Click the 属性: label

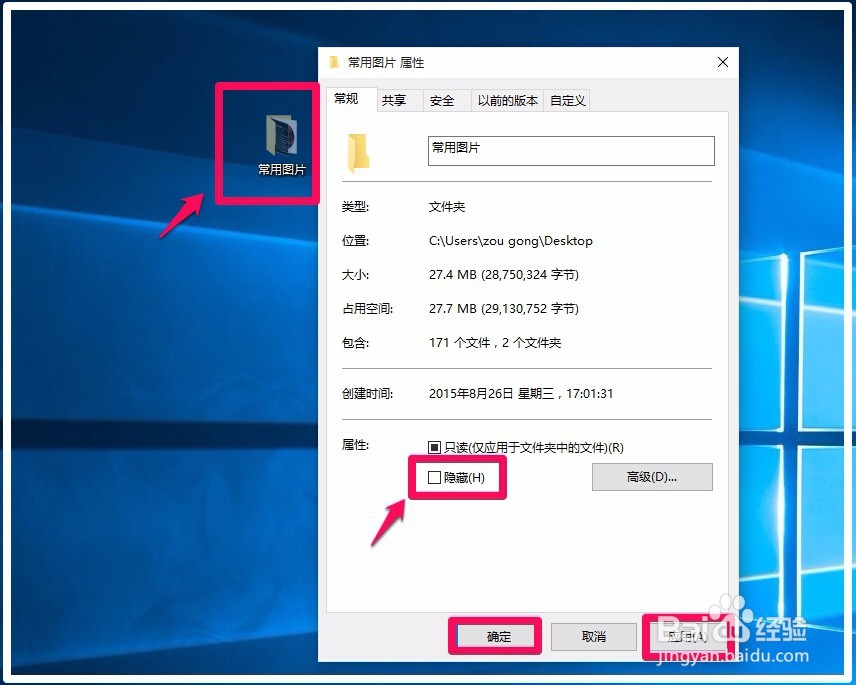[x=355, y=445]
